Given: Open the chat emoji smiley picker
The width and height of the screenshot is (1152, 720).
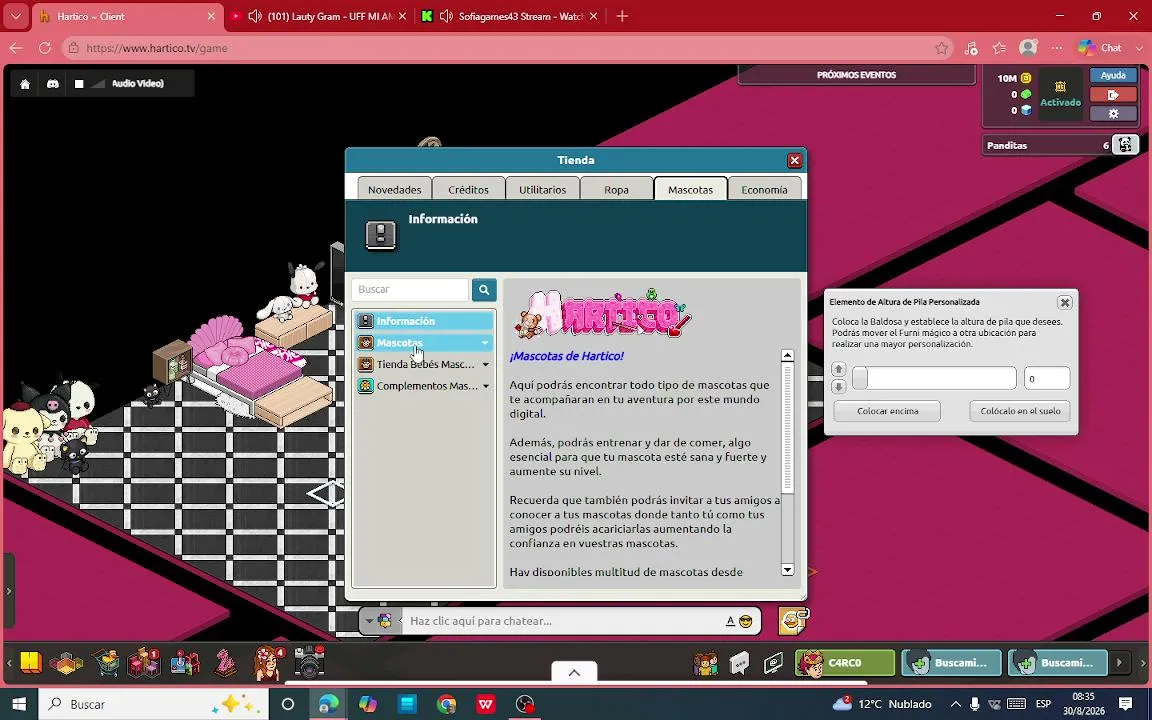Looking at the screenshot, I should 746,622.
